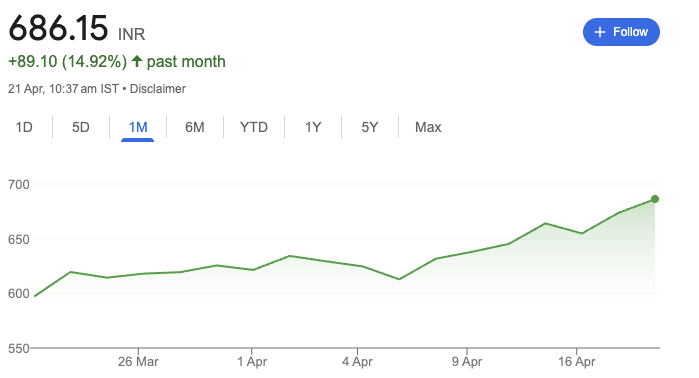Select the 16 Apr date tick

pos(576,362)
